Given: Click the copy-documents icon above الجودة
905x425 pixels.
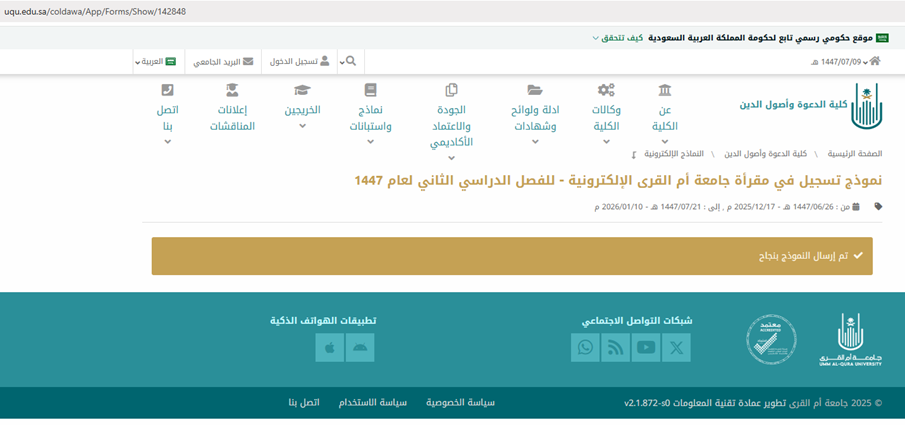Looking at the screenshot, I should click(451, 90).
